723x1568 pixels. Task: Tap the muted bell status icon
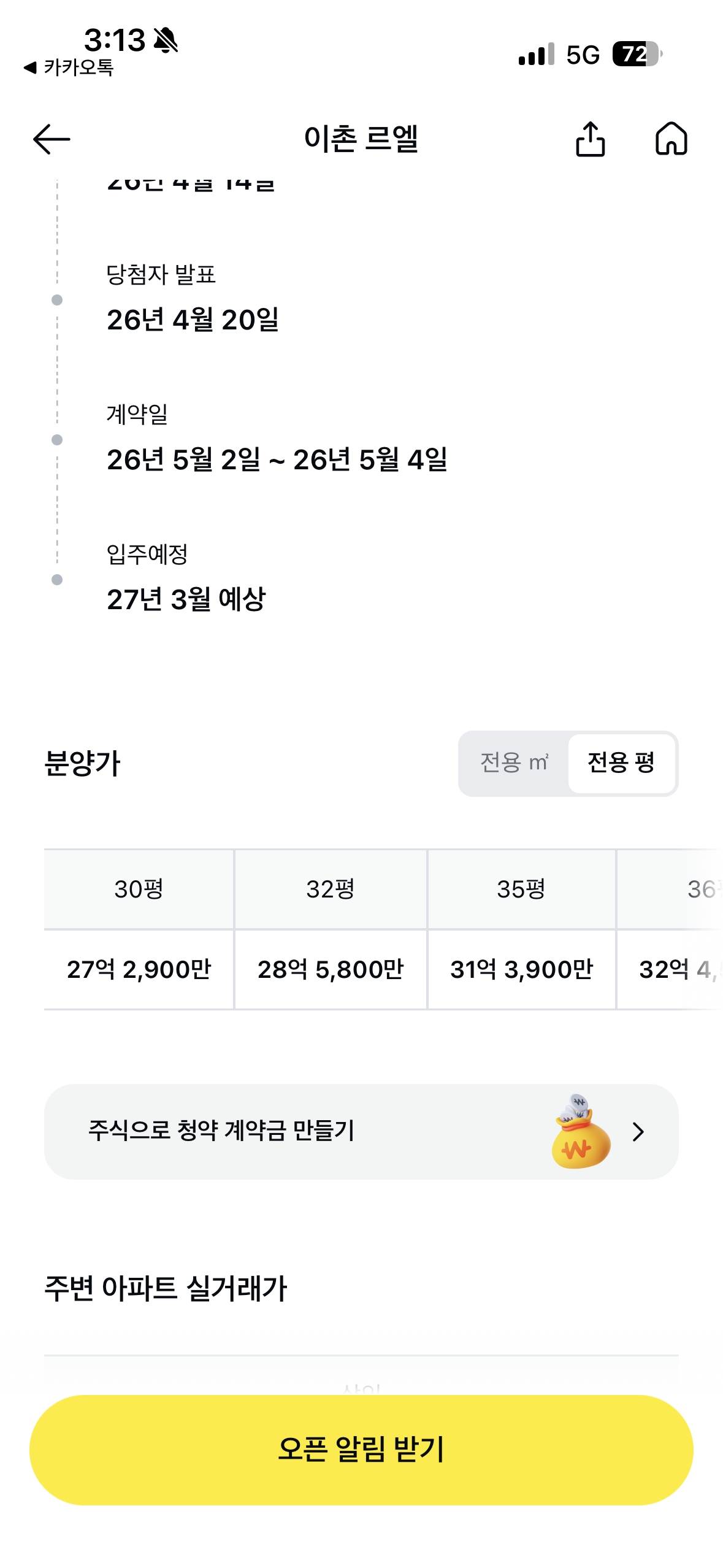[x=166, y=40]
